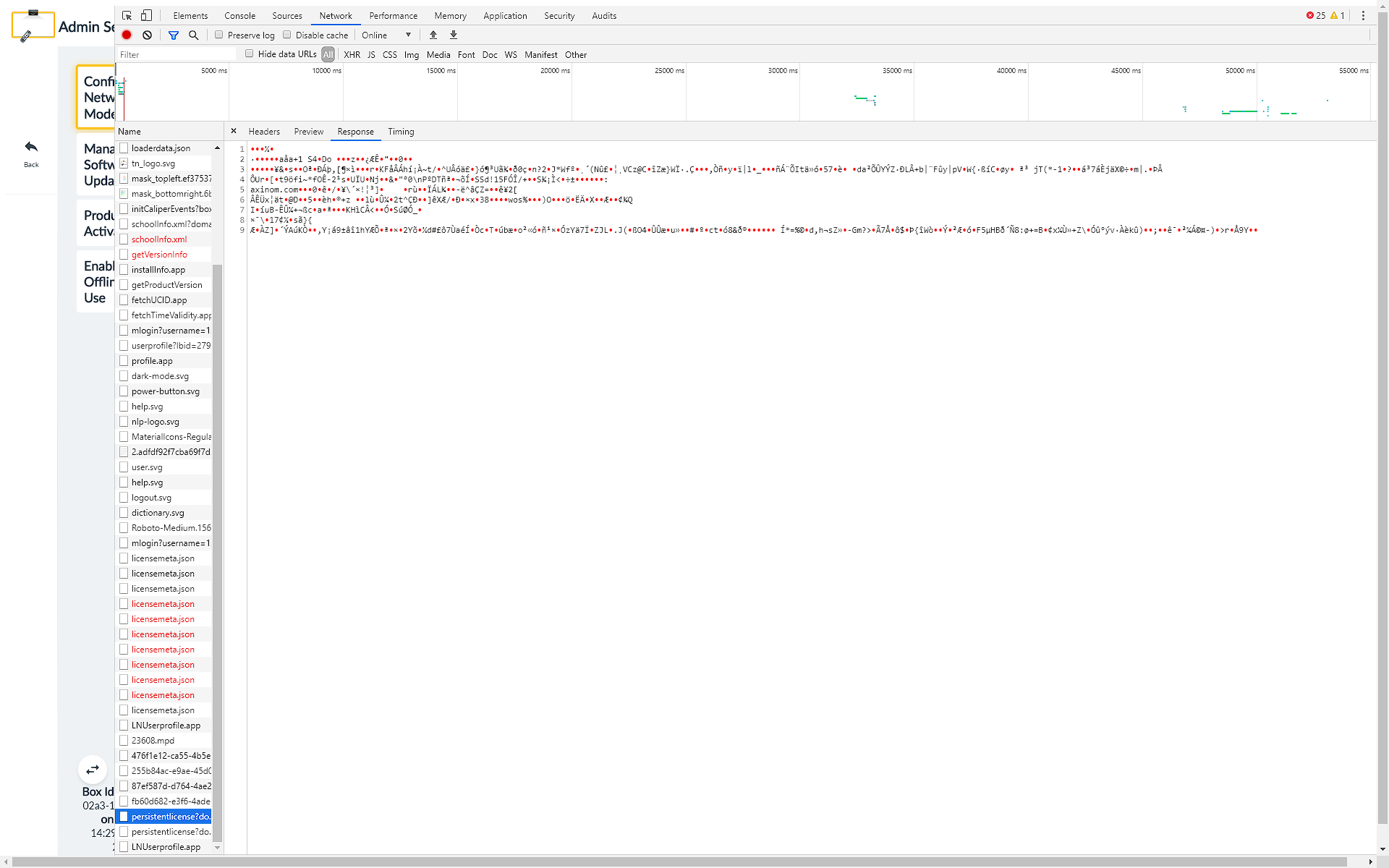This screenshot has width=1389, height=868.
Task: Open the Preview tab of the response
Action: (309, 132)
